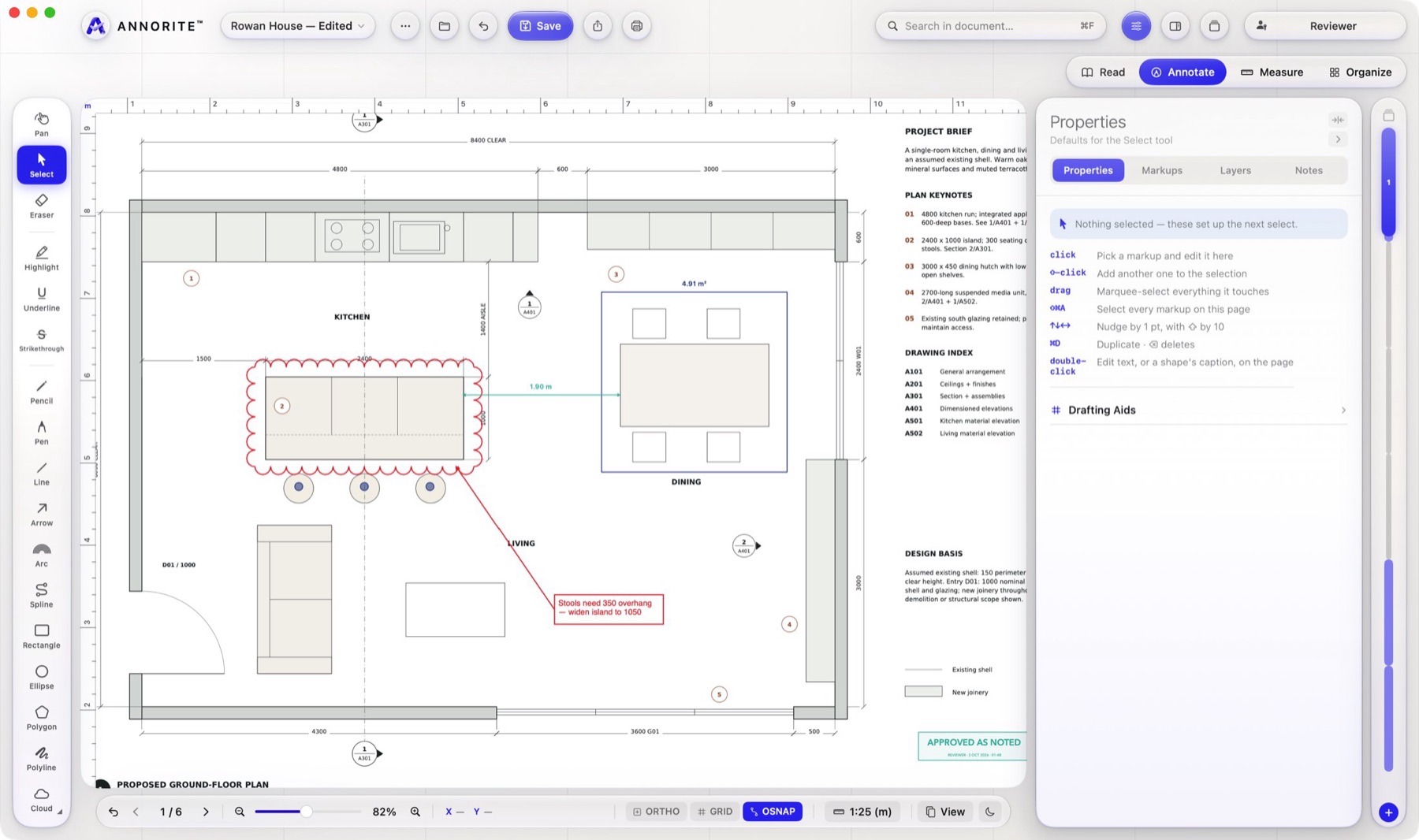Choose the Rectangle tool
This screenshot has width=1419, height=840.
click(x=42, y=637)
